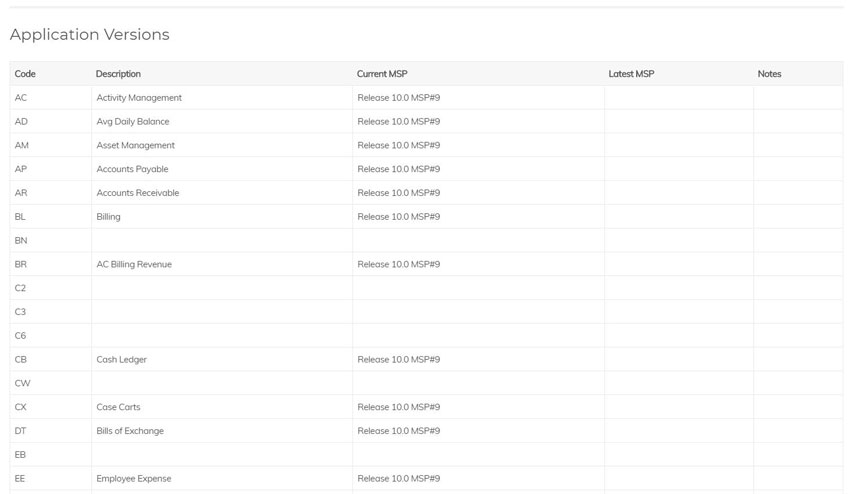This screenshot has width=850, height=494.
Task: Select Current MSP value in the CB row
Action: pyautogui.click(x=398, y=360)
